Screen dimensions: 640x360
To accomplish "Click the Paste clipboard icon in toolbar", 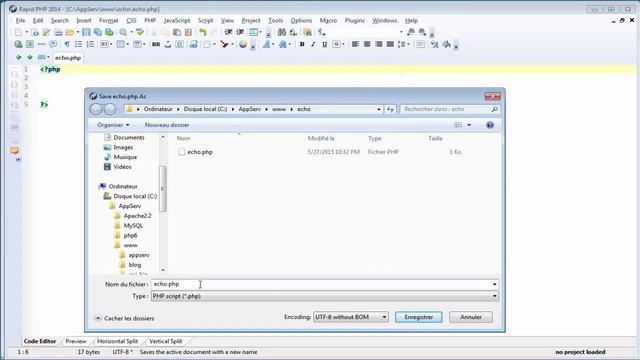I will [177, 32].
